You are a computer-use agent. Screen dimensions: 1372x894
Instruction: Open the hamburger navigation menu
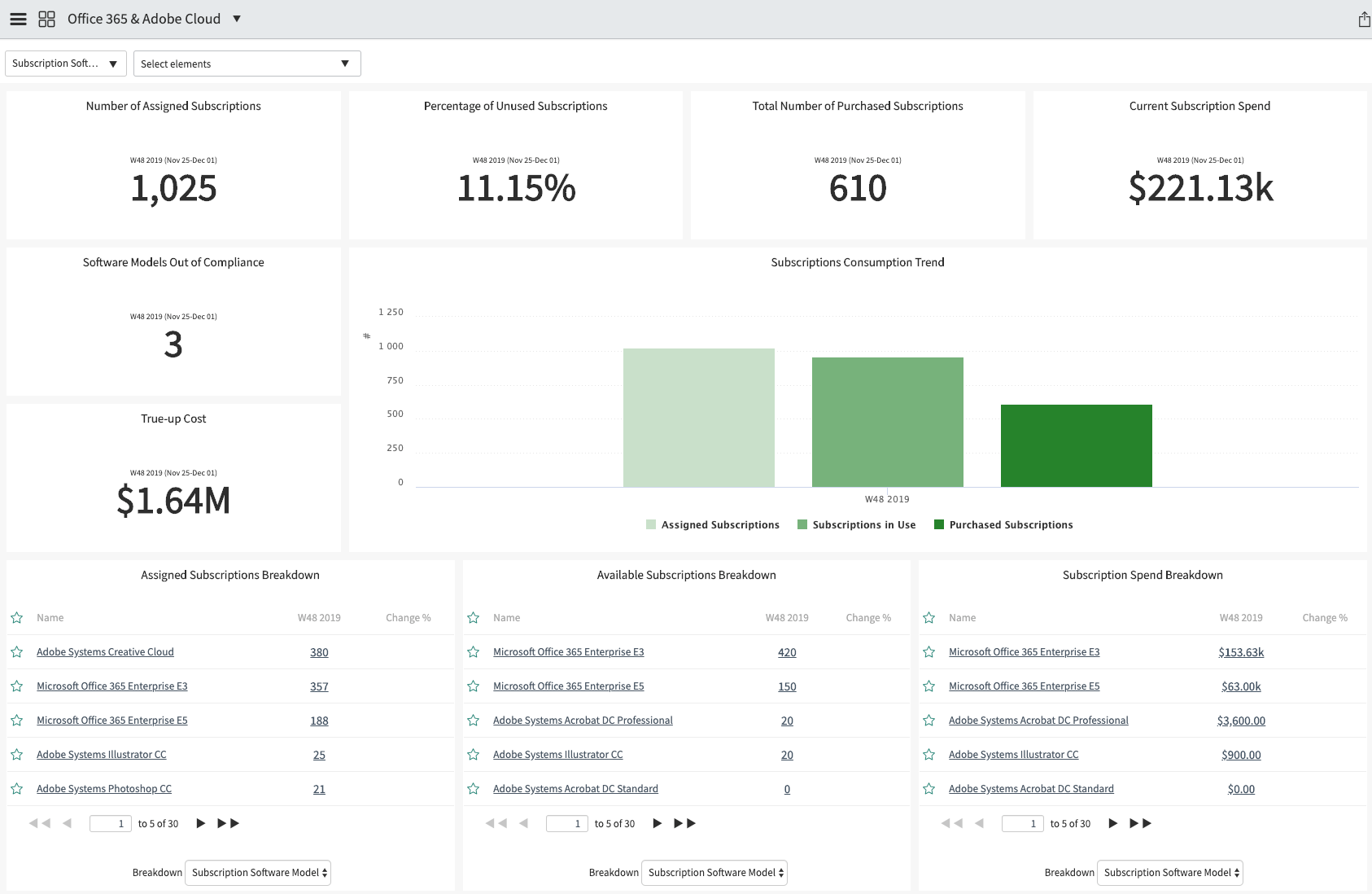pyautogui.click(x=18, y=19)
